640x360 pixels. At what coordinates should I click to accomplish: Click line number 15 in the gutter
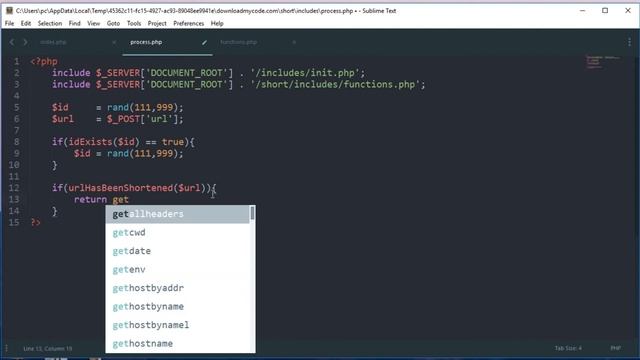[14, 222]
